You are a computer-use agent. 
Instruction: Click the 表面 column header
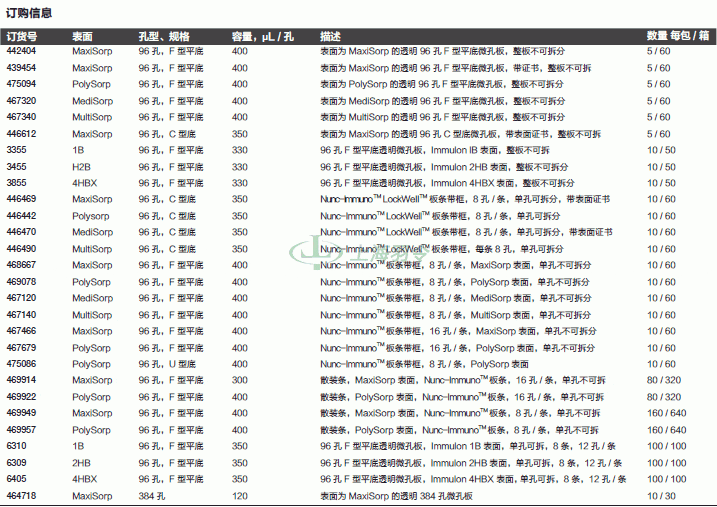(x=82, y=37)
